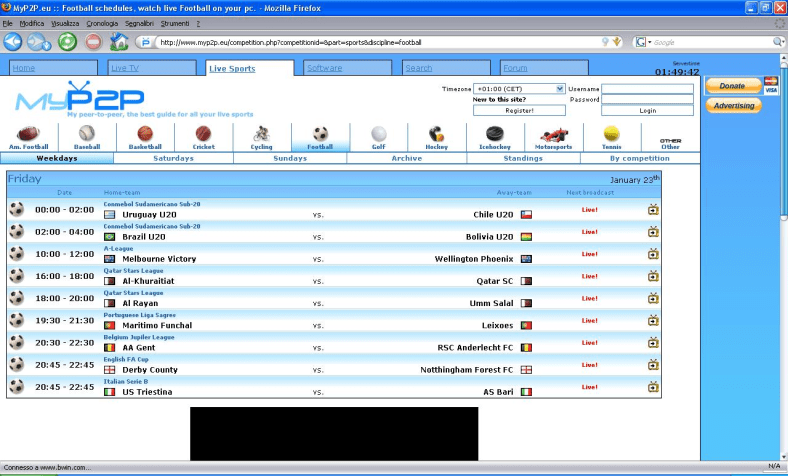Click the Username input field

pos(647,88)
